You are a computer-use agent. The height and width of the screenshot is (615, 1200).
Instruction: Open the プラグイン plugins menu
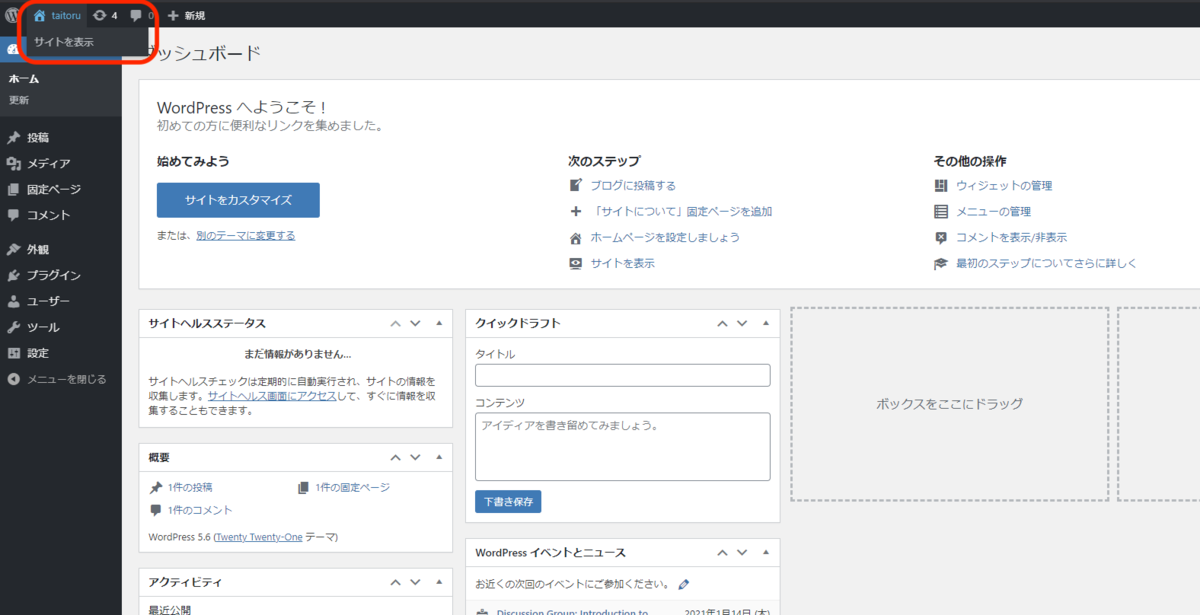click(x=54, y=275)
